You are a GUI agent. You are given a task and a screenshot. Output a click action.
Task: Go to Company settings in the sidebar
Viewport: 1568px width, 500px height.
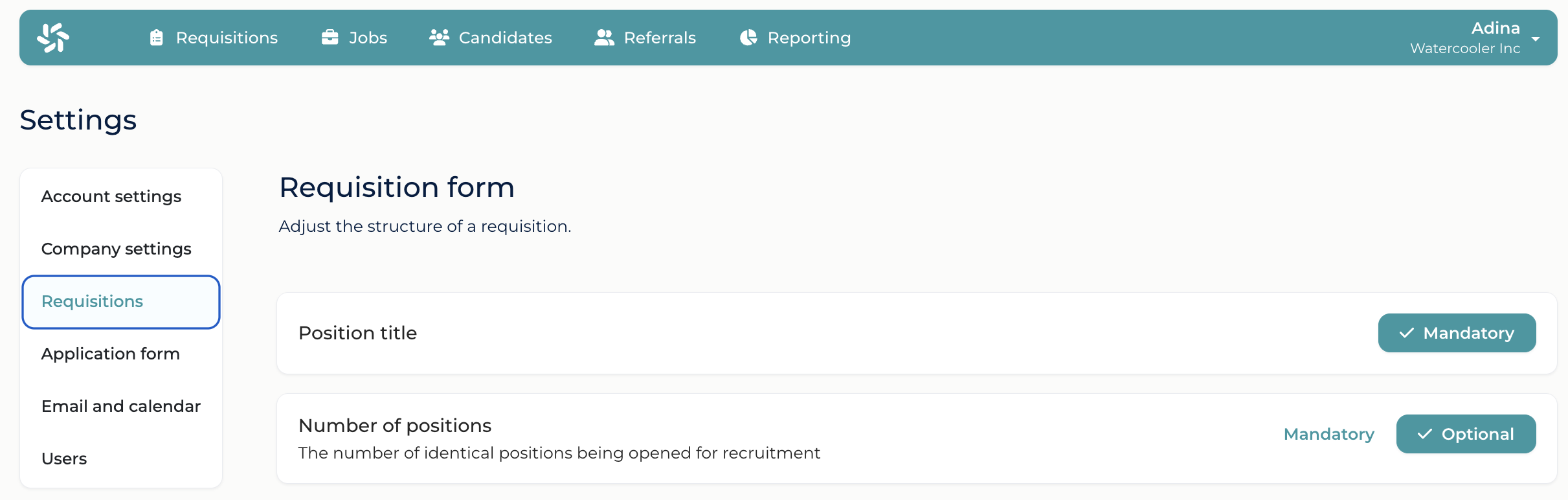pyautogui.click(x=117, y=249)
